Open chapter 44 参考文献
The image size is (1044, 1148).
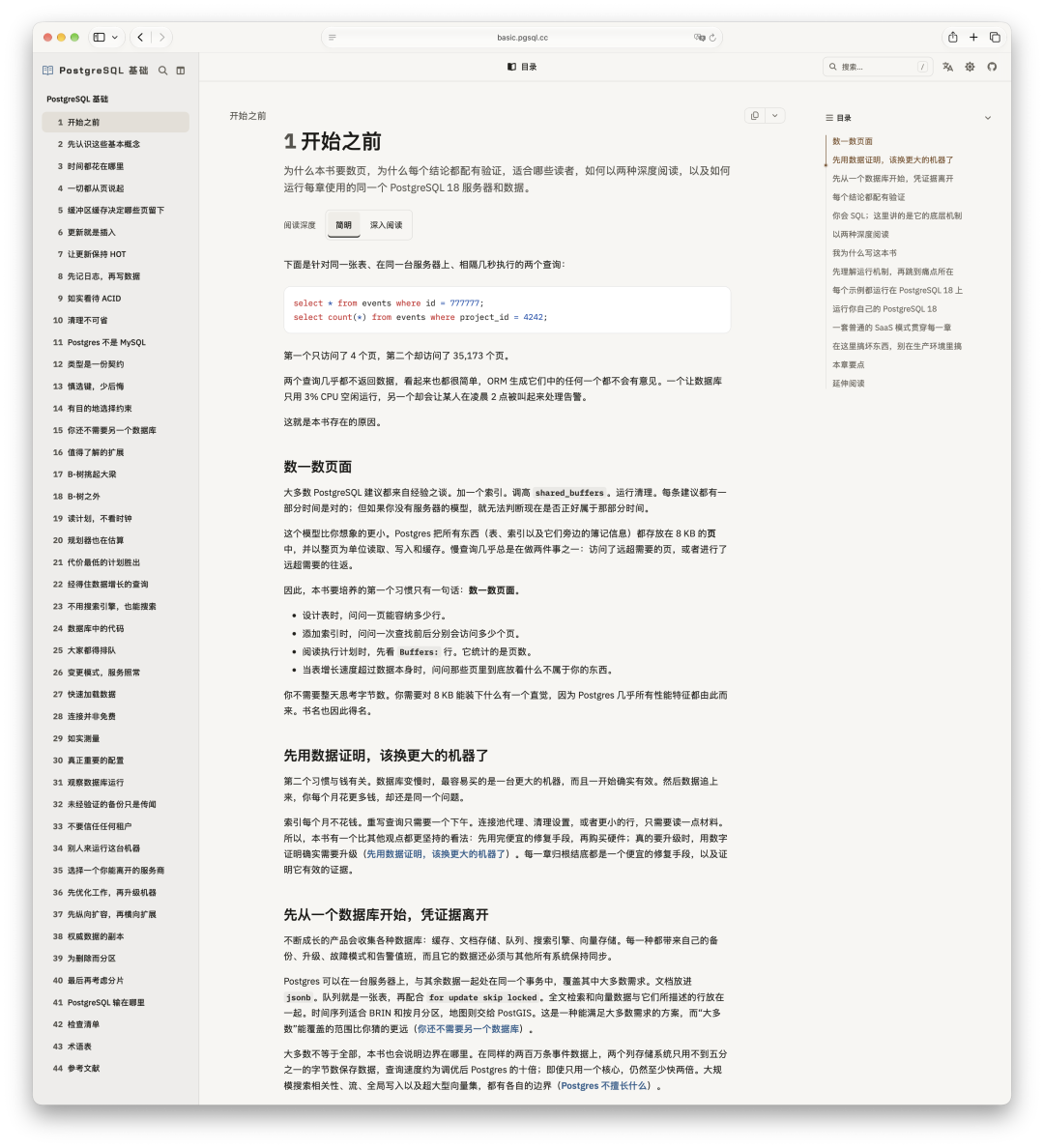click(x=116, y=1068)
